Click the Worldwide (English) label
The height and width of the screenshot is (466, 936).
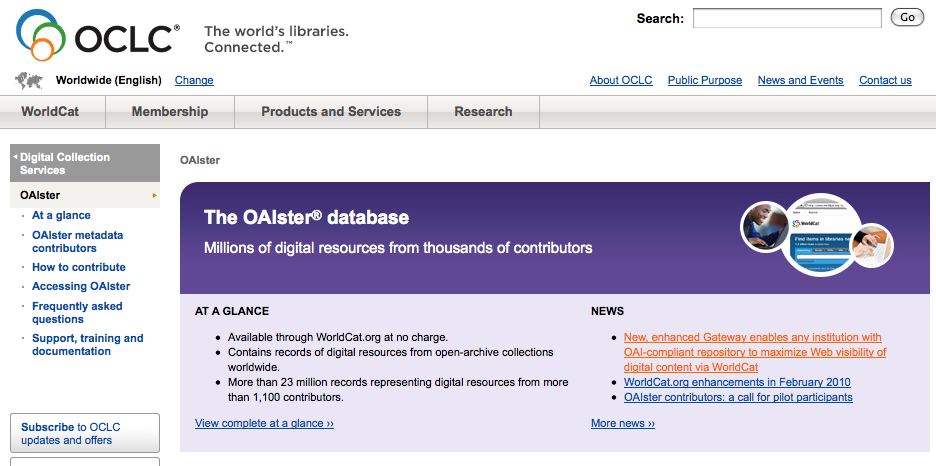point(109,80)
